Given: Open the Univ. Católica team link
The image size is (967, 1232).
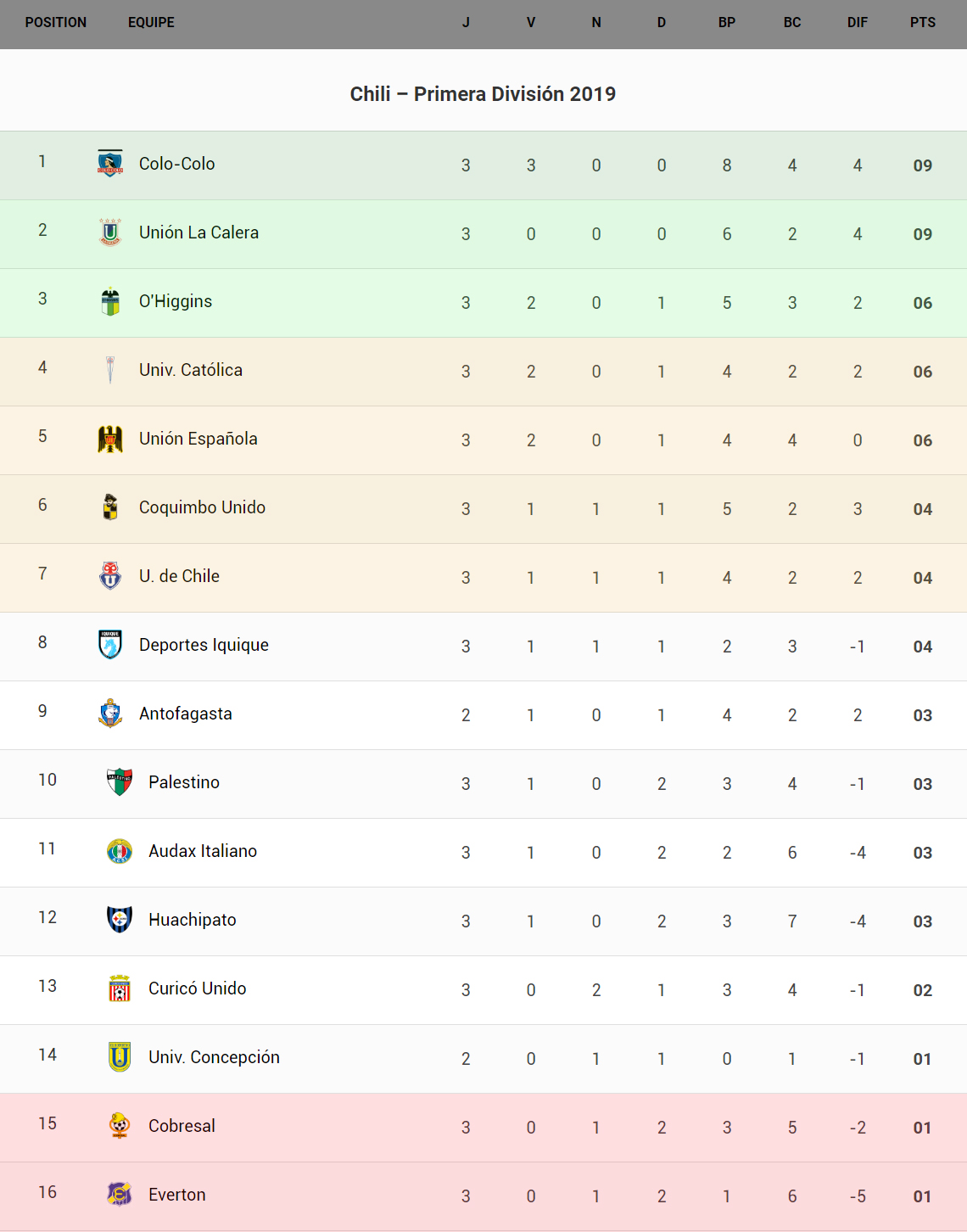Looking at the screenshot, I should click(x=191, y=370).
